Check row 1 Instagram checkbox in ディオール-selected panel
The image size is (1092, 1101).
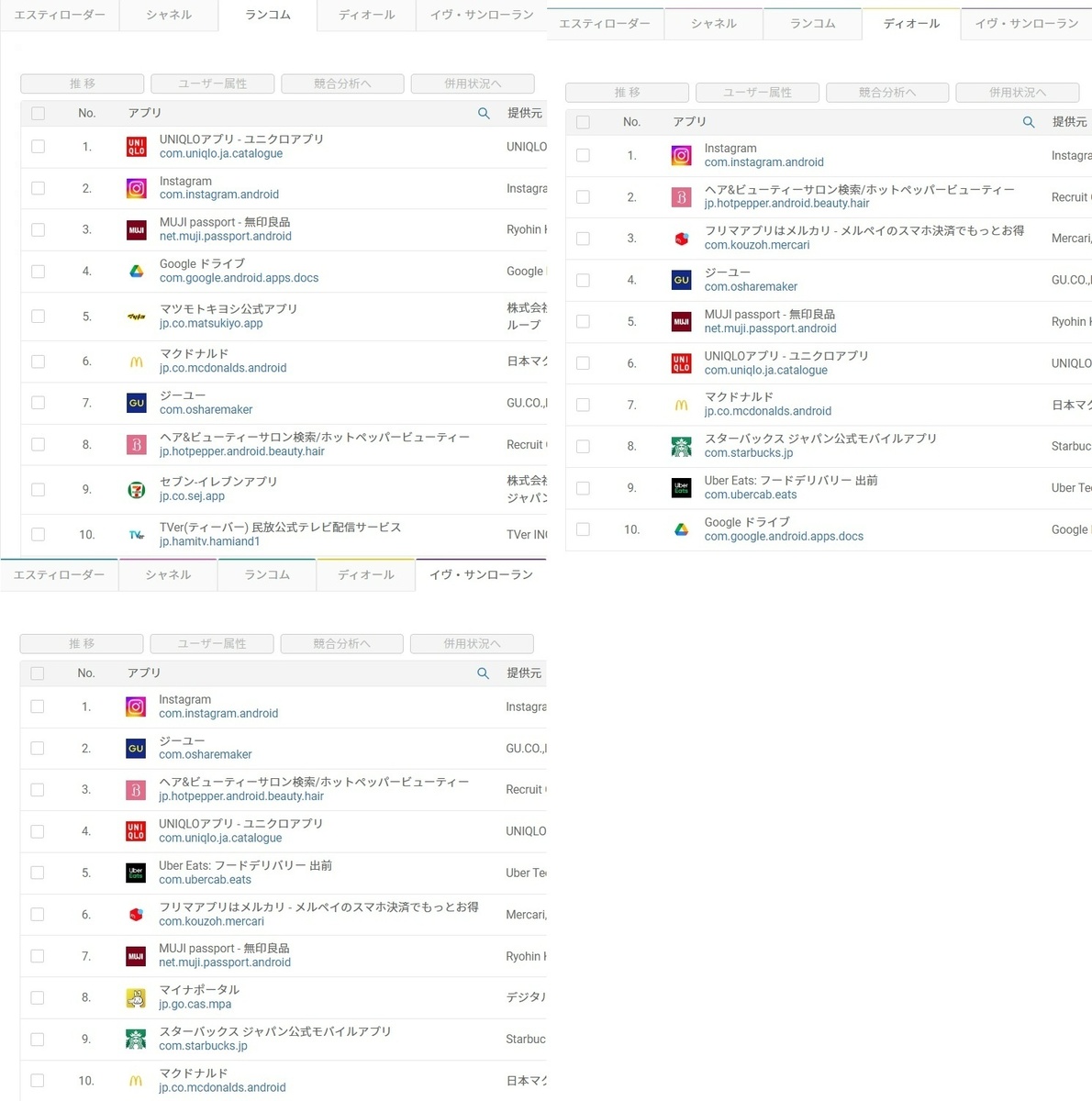point(583,155)
